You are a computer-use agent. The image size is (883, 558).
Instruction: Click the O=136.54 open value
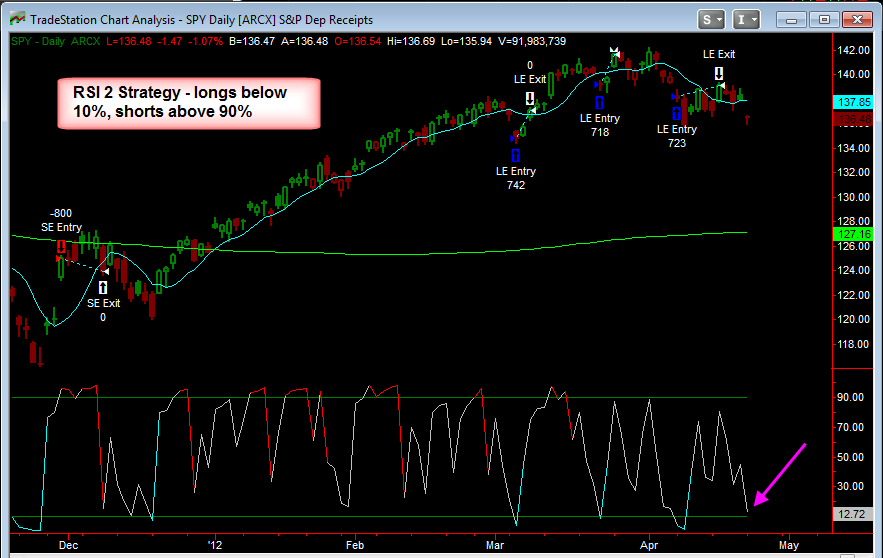click(358, 41)
